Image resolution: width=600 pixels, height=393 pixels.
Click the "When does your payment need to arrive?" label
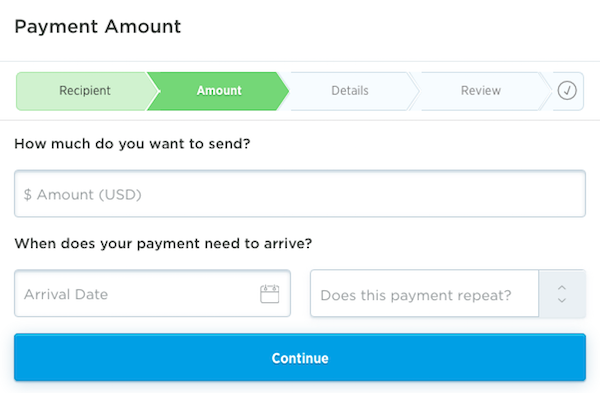[x=163, y=244]
